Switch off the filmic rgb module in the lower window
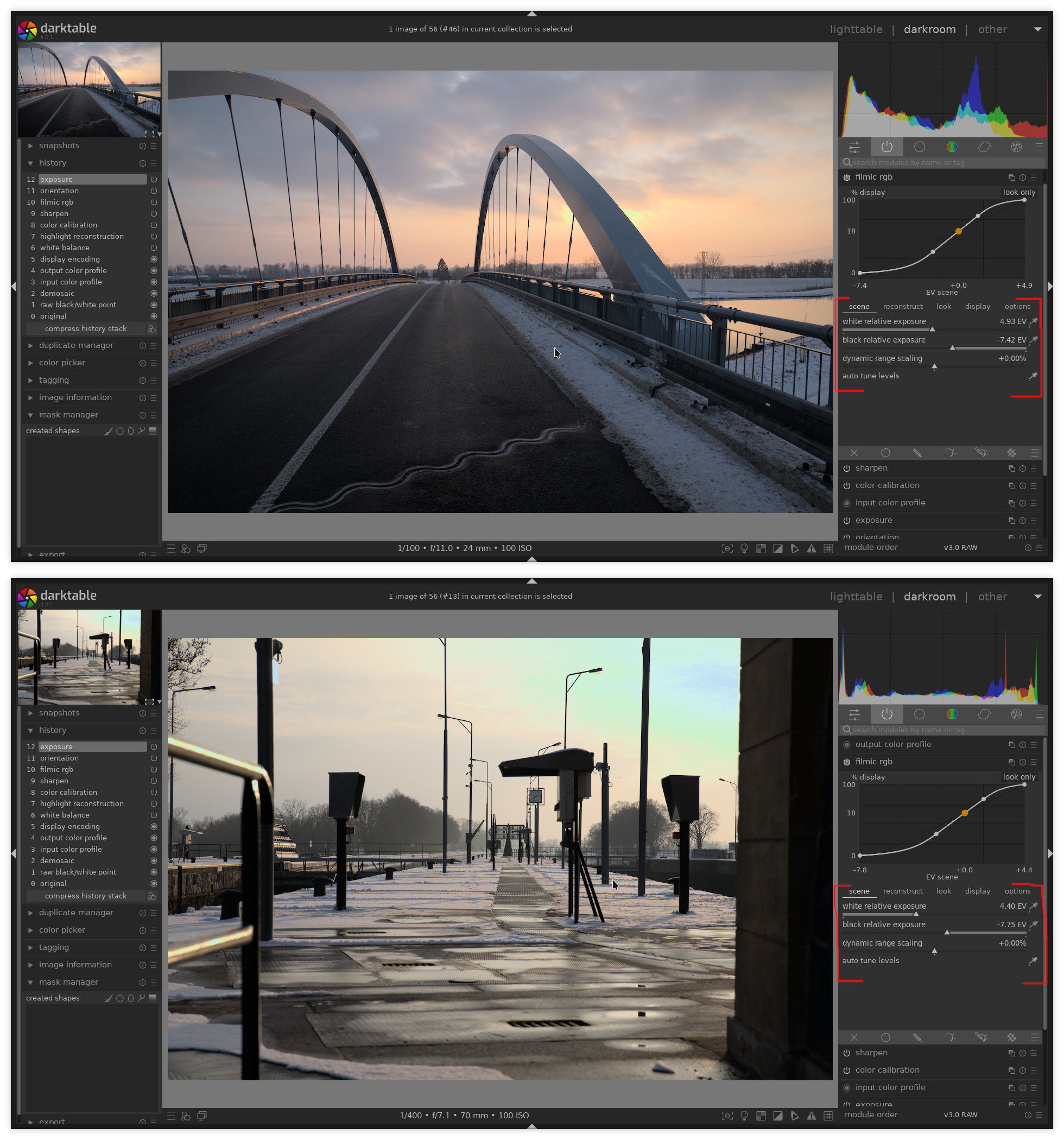Screen dimensions: 1064x1140 pyautogui.click(x=847, y=762)
